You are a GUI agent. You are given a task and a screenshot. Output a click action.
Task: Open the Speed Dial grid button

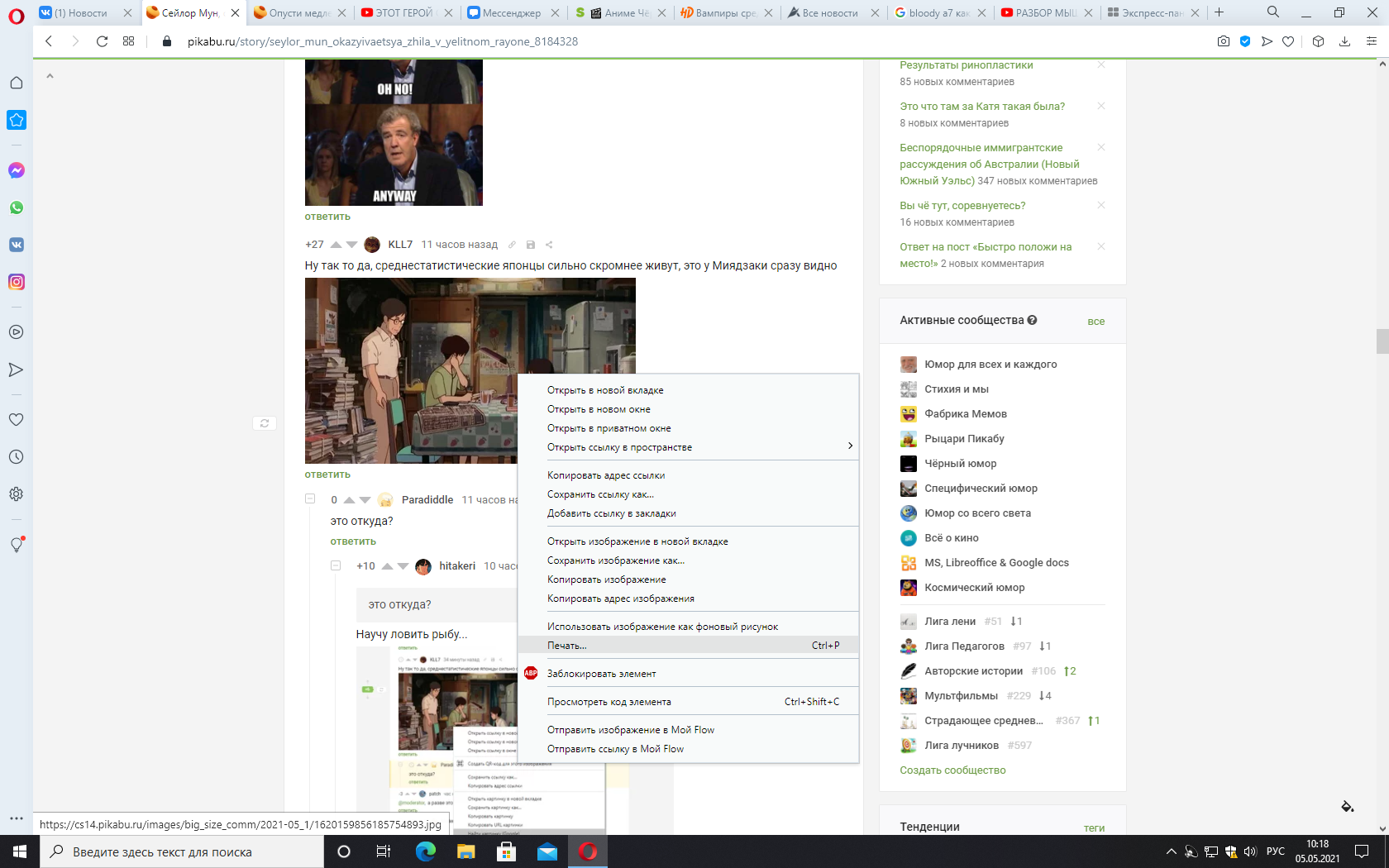[128, 41]
